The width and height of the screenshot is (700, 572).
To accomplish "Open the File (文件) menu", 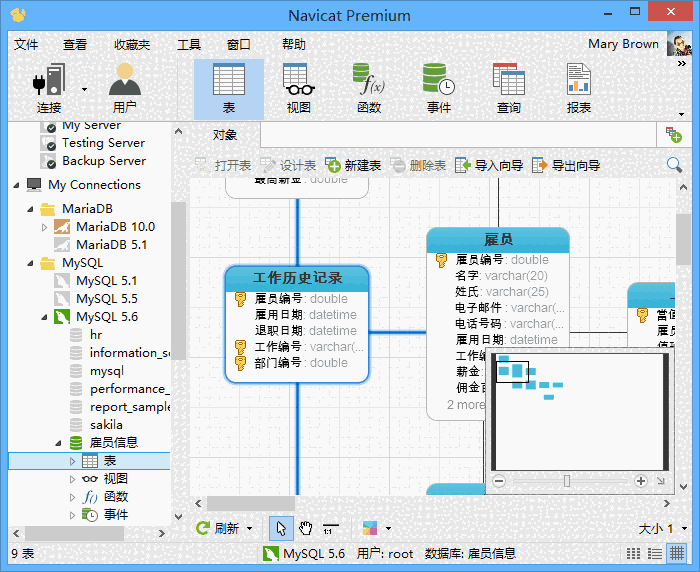I will pyautogui.click(x=26, y=44).
